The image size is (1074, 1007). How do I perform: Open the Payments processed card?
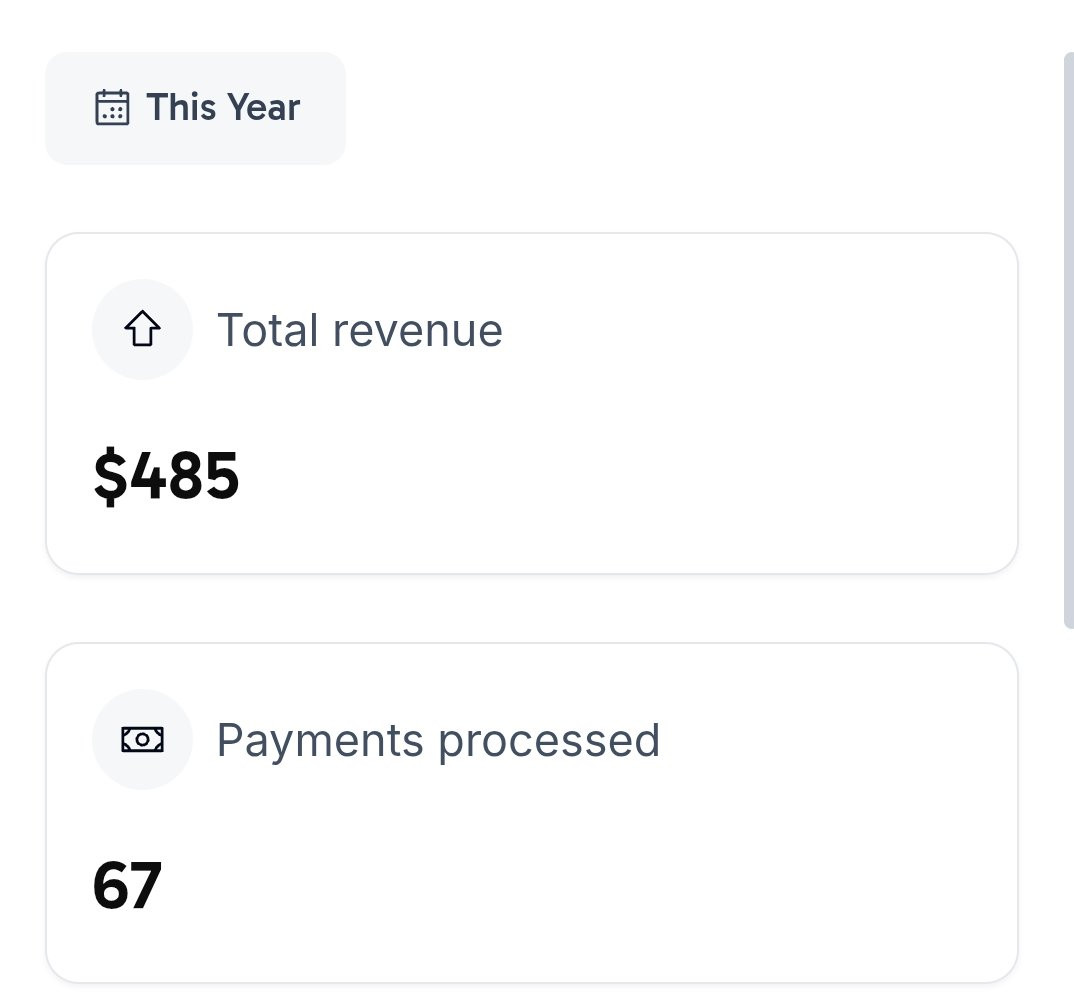pos(531,813)
